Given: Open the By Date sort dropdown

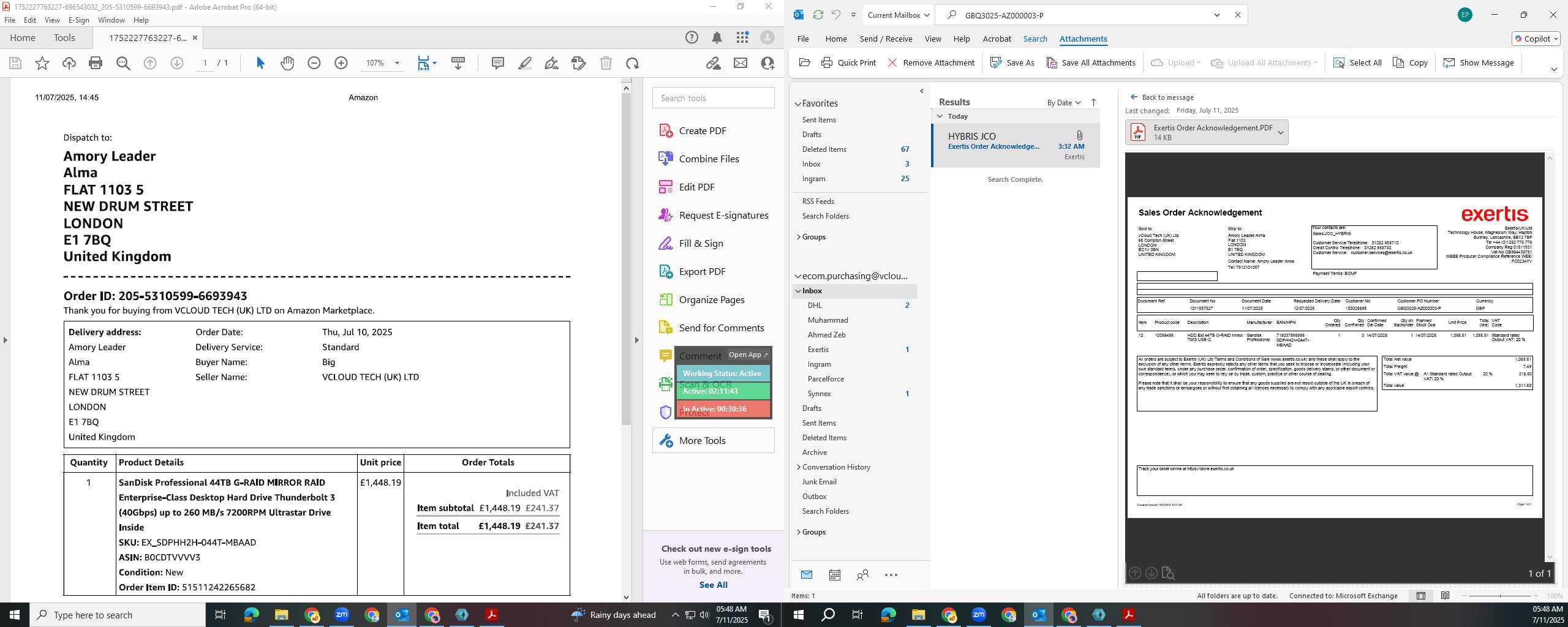Looking at the screenshot, I should pos(1064,102).
